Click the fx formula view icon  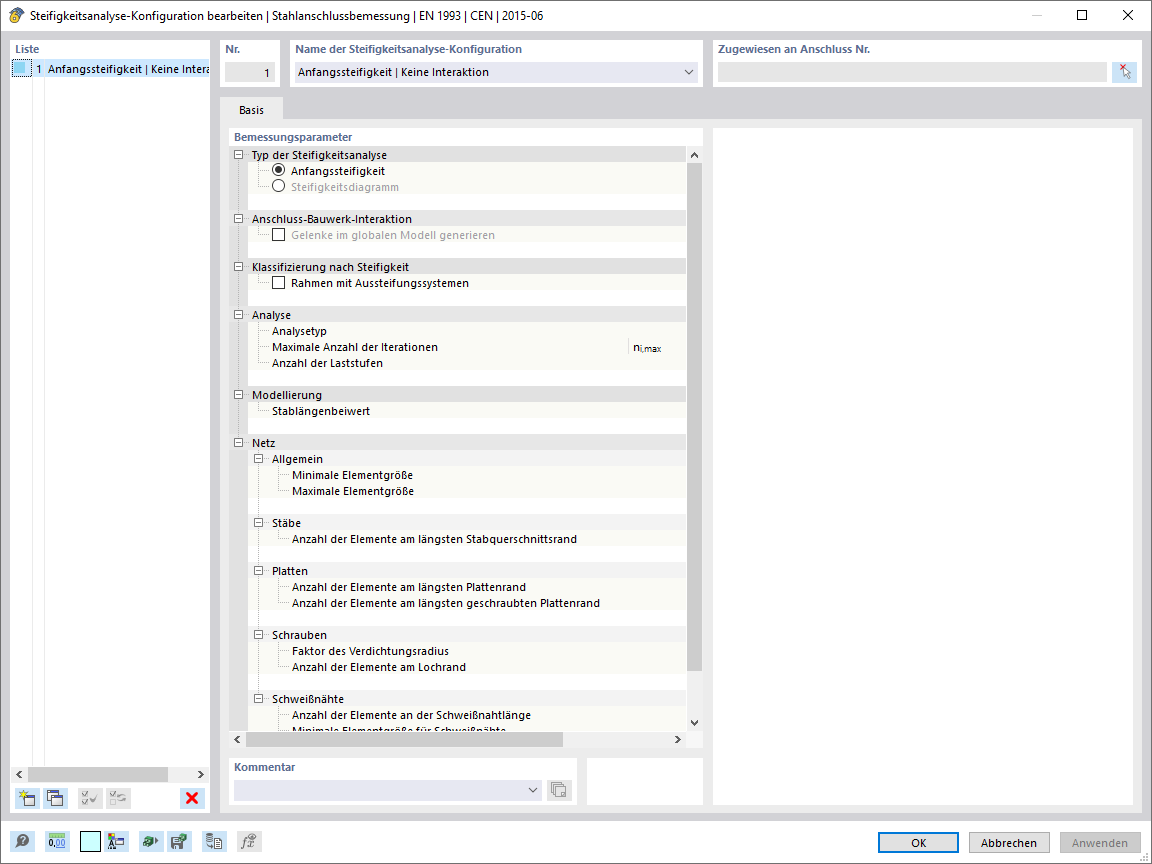[x=249, y=842]
